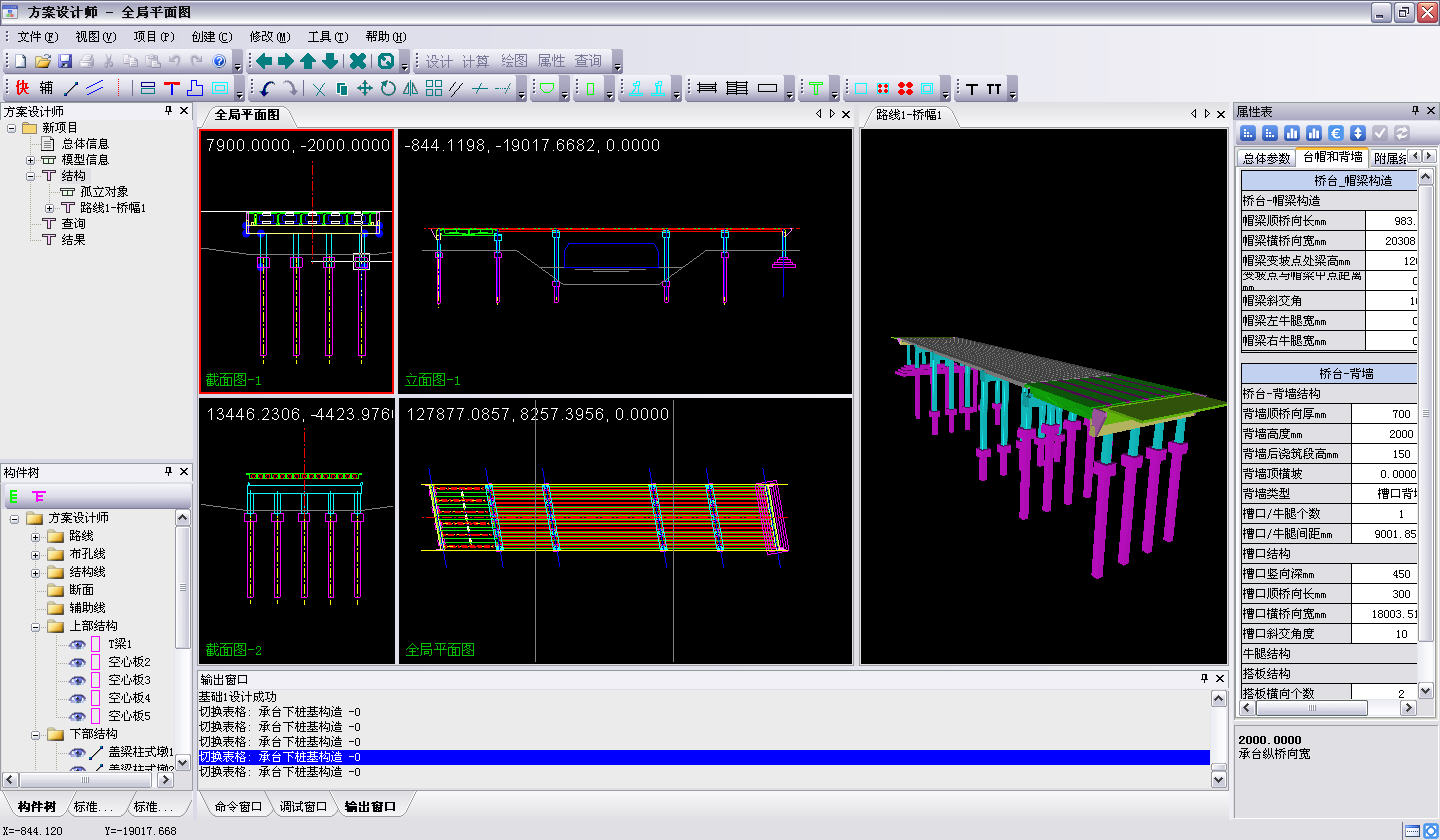Expand the 模型信息 tree node
The width and height of the screenshot is (1440, 840).
point(30,160)
